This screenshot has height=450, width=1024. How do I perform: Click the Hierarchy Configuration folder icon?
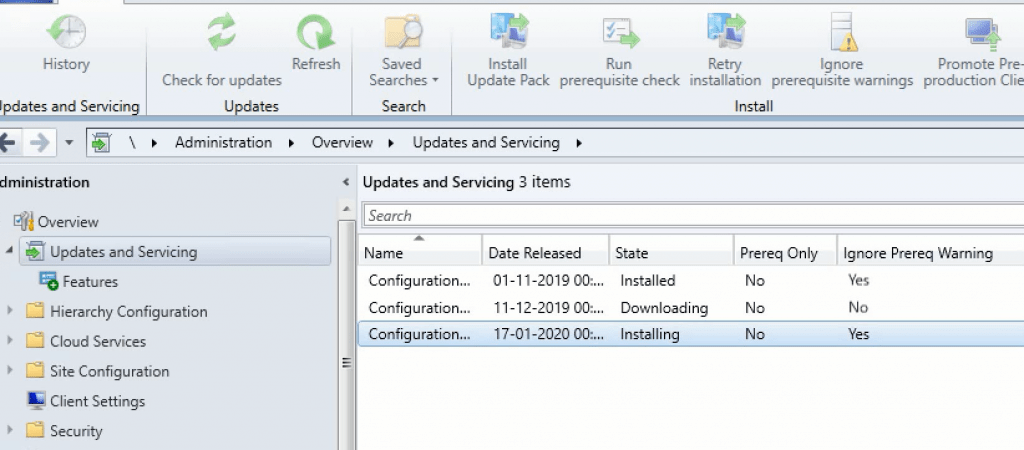pos(35,311)
